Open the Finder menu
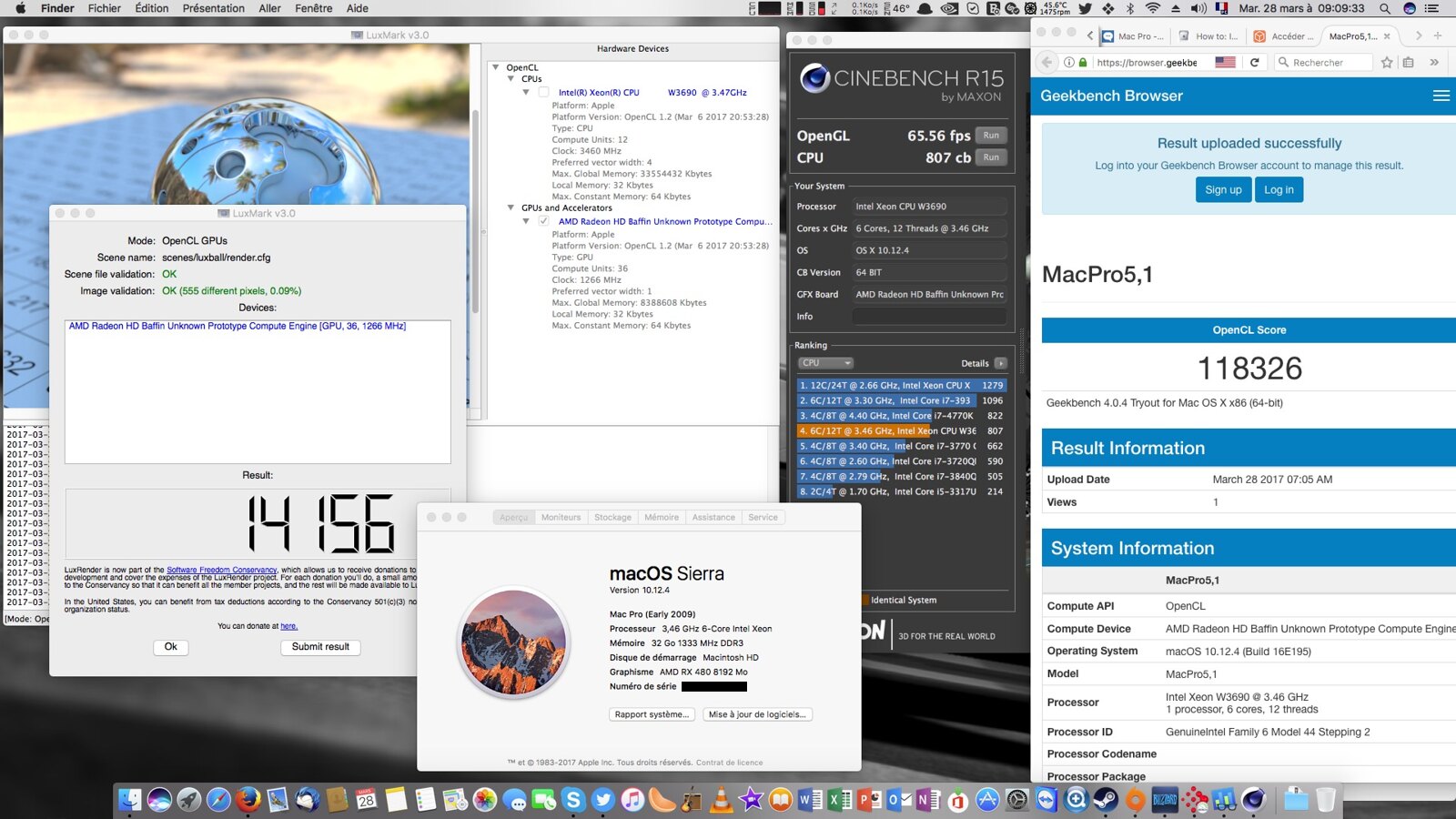This screenshot has height=819, width=1456. coord(57,8)
